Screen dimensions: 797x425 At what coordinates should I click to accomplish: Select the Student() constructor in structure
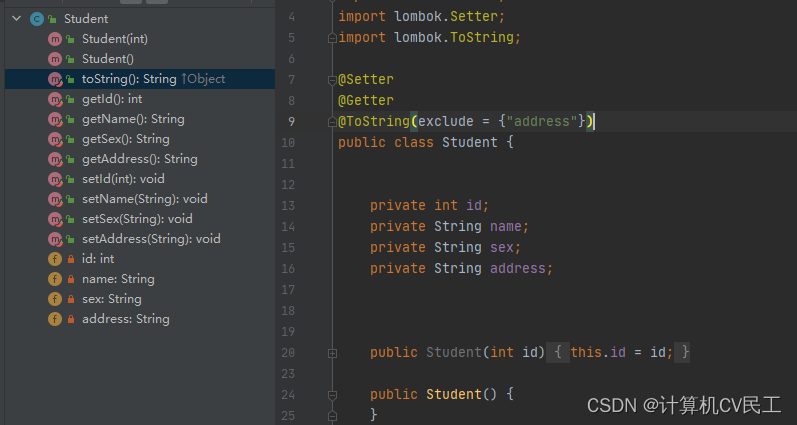point(140,59)
